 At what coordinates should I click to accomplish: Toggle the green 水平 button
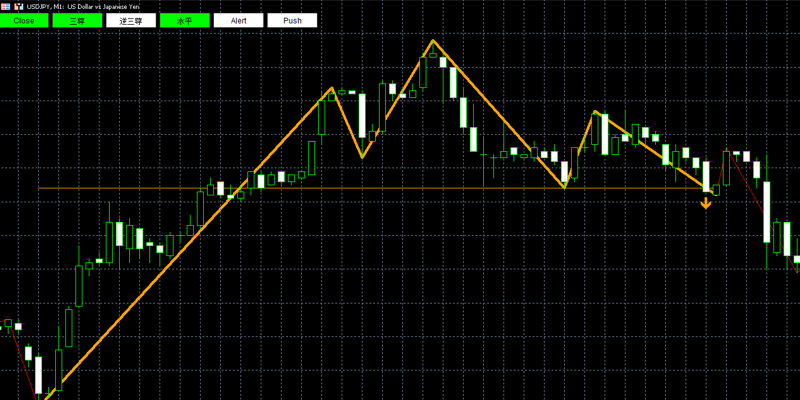point(185,20)
